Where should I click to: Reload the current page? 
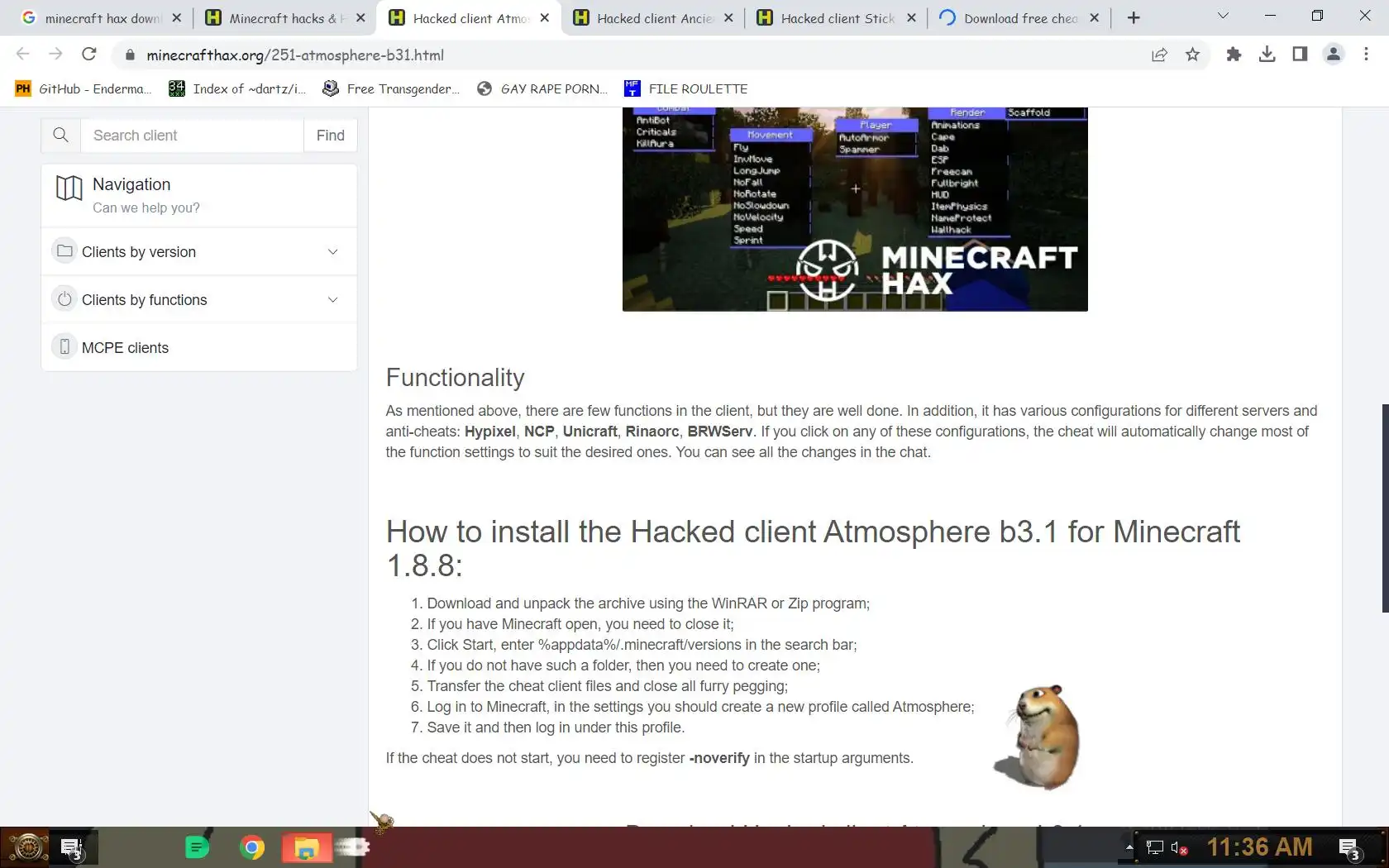[x=89, y=55]
